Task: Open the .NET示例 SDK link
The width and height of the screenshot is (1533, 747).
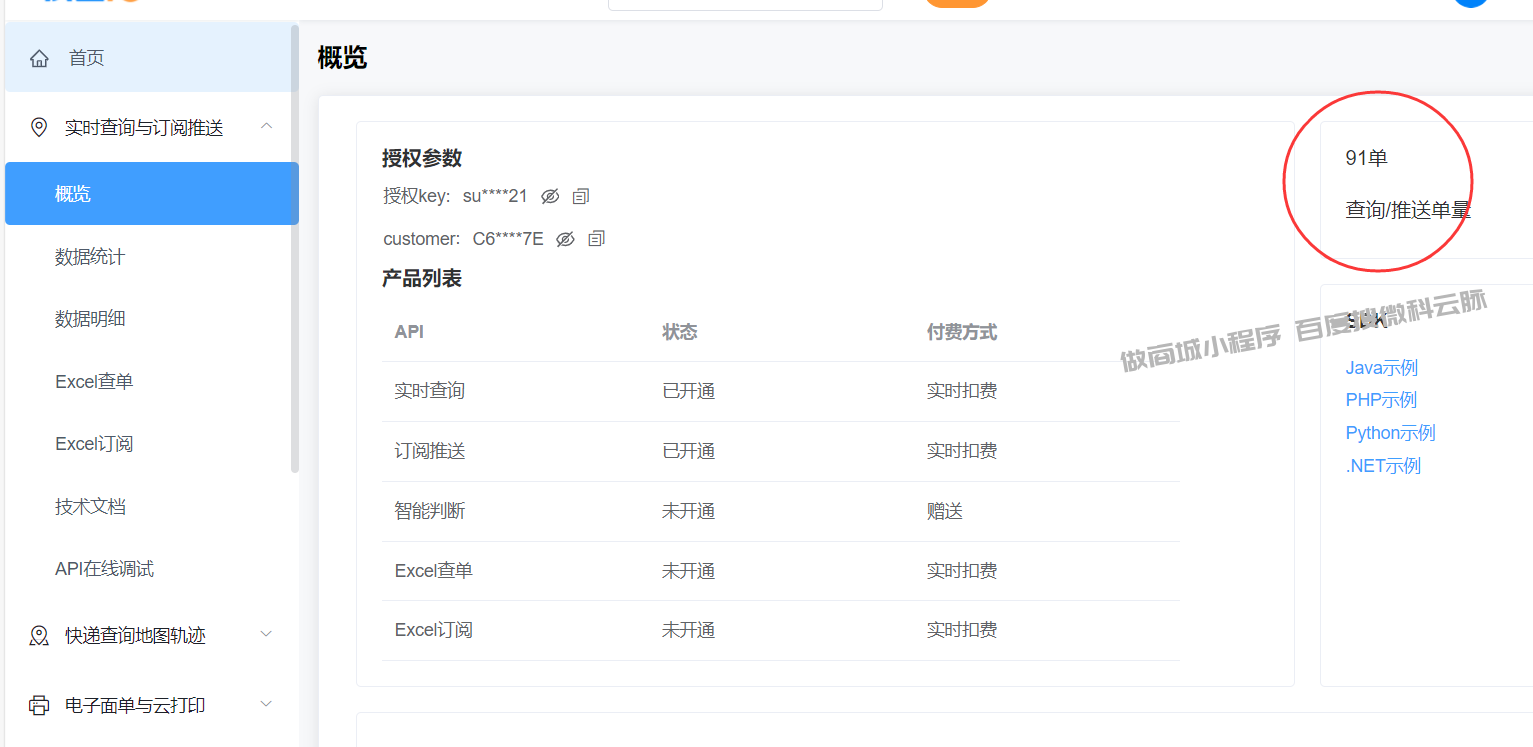Action: click(1383, 466)
